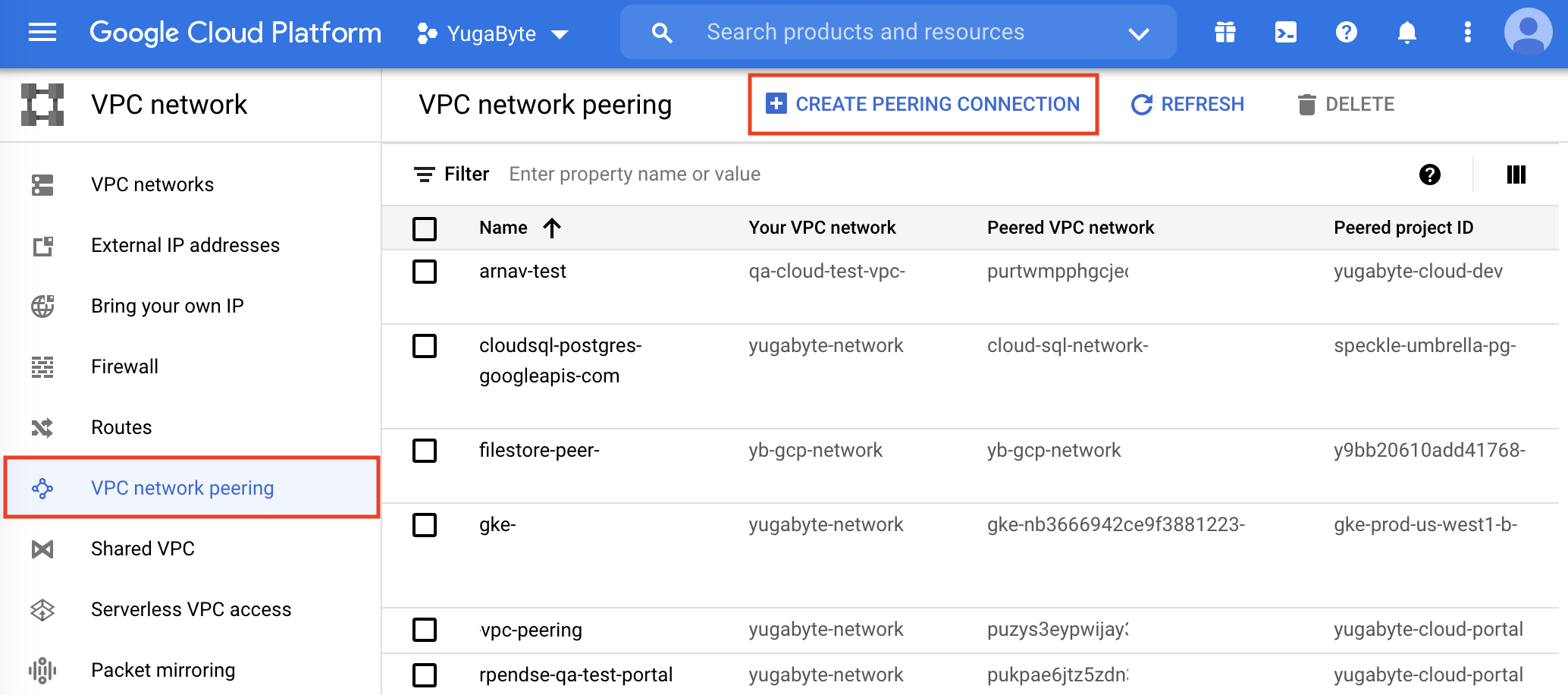
Task: Select the Firewall sidebar item
Action: [124, 366]
